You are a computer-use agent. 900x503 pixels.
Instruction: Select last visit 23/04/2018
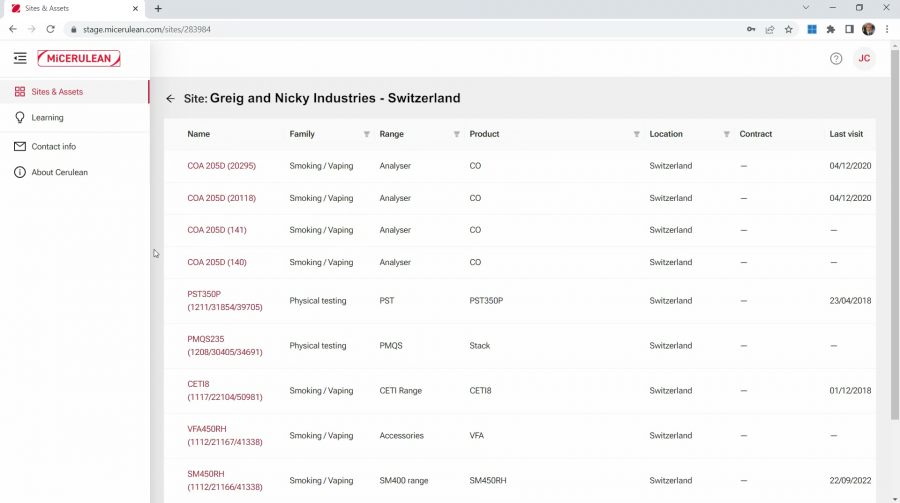pyautogui.click(x=850, y=301)
